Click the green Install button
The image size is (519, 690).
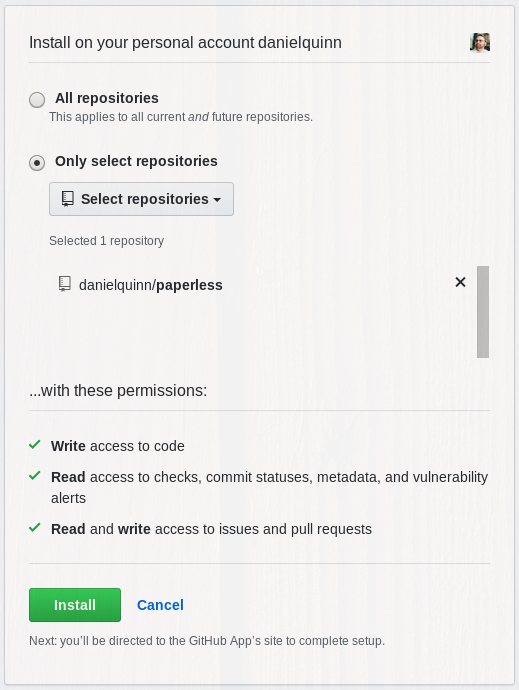[75, 605]
